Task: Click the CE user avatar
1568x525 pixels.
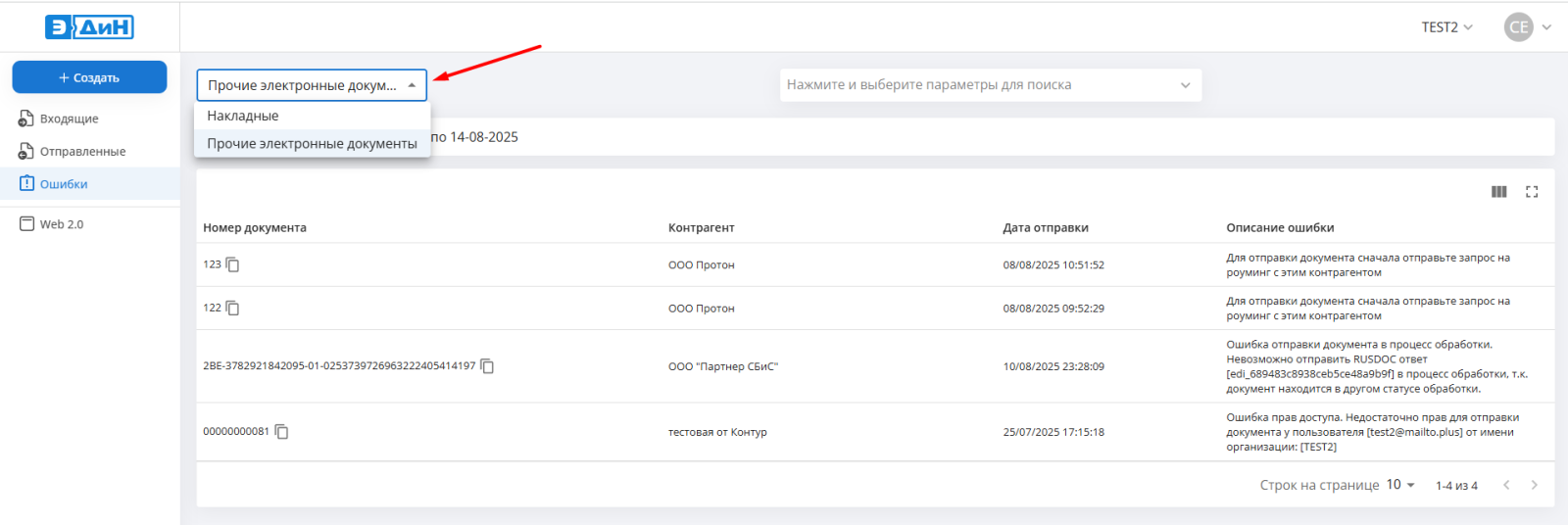Action: [1518, 27]
